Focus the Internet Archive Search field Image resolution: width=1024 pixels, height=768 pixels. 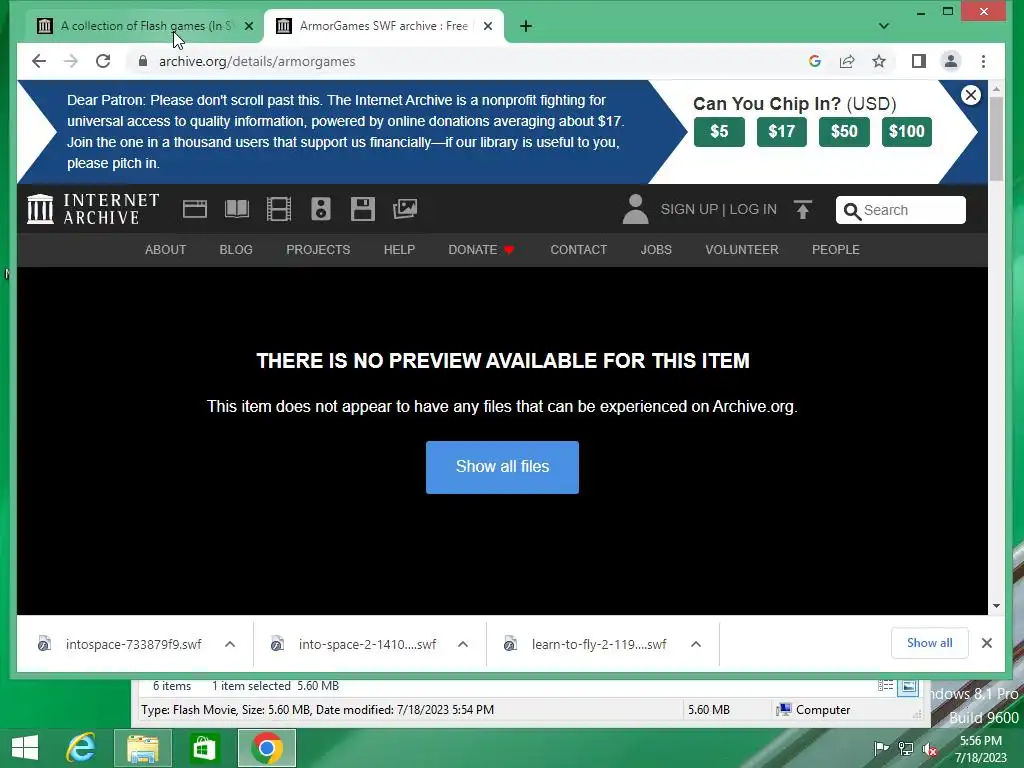[x=901, y=210]
